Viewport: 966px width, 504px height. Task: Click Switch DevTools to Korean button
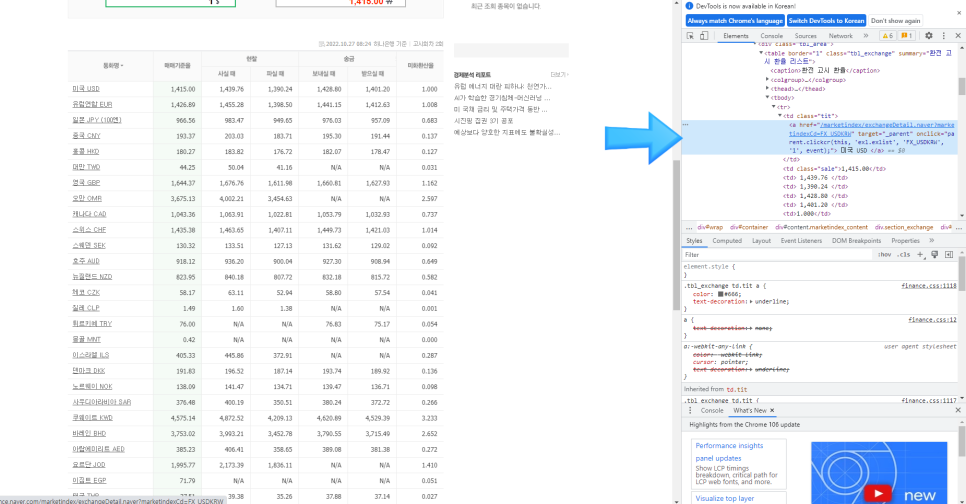coord(826,20)
